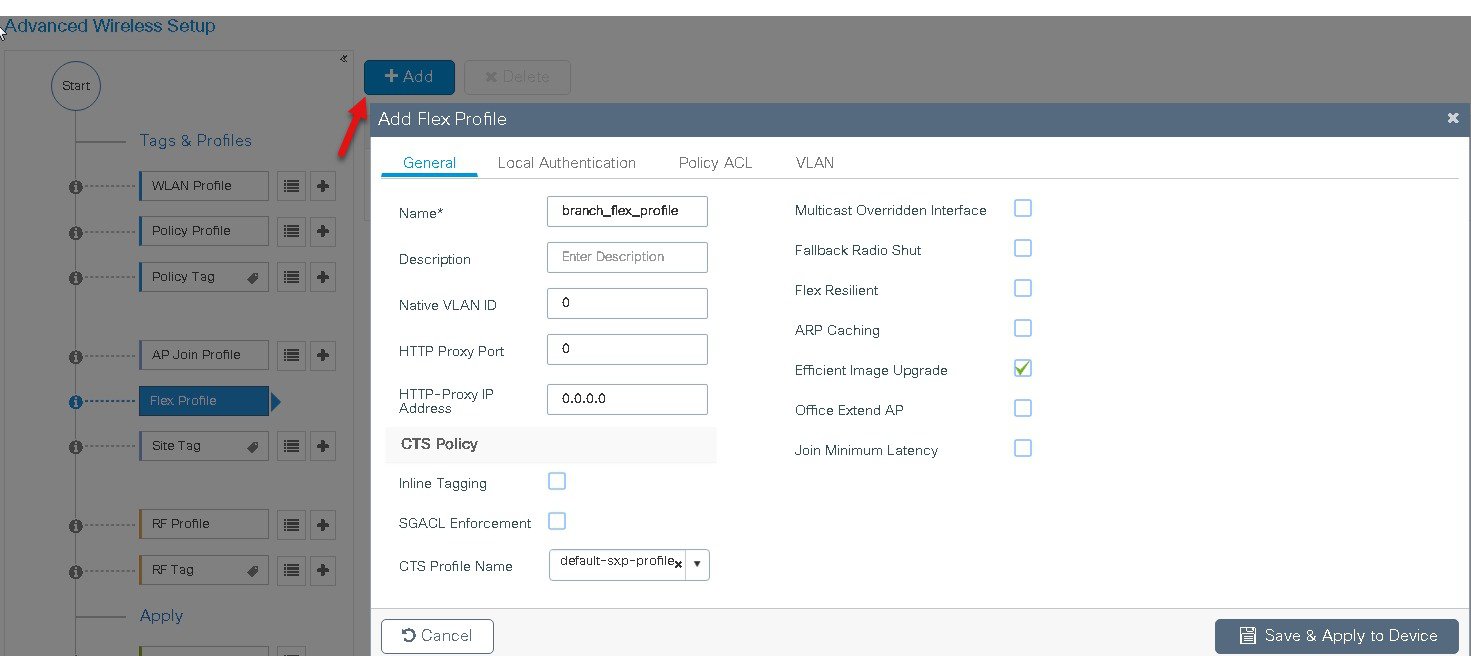Click info icon beside Policy Tag

(75, 278)
